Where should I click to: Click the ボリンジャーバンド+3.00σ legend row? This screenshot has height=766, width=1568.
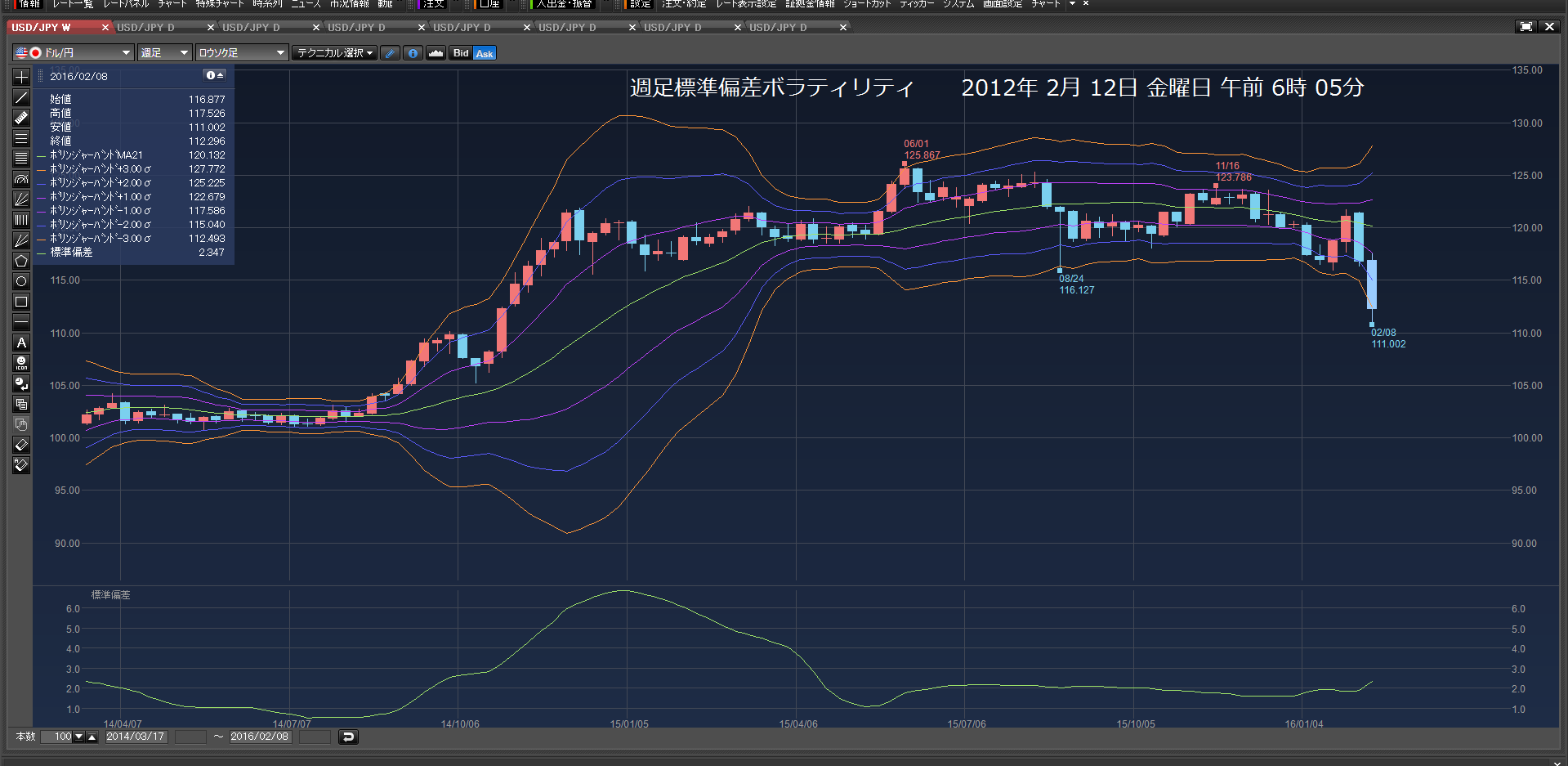click(132, 169)
